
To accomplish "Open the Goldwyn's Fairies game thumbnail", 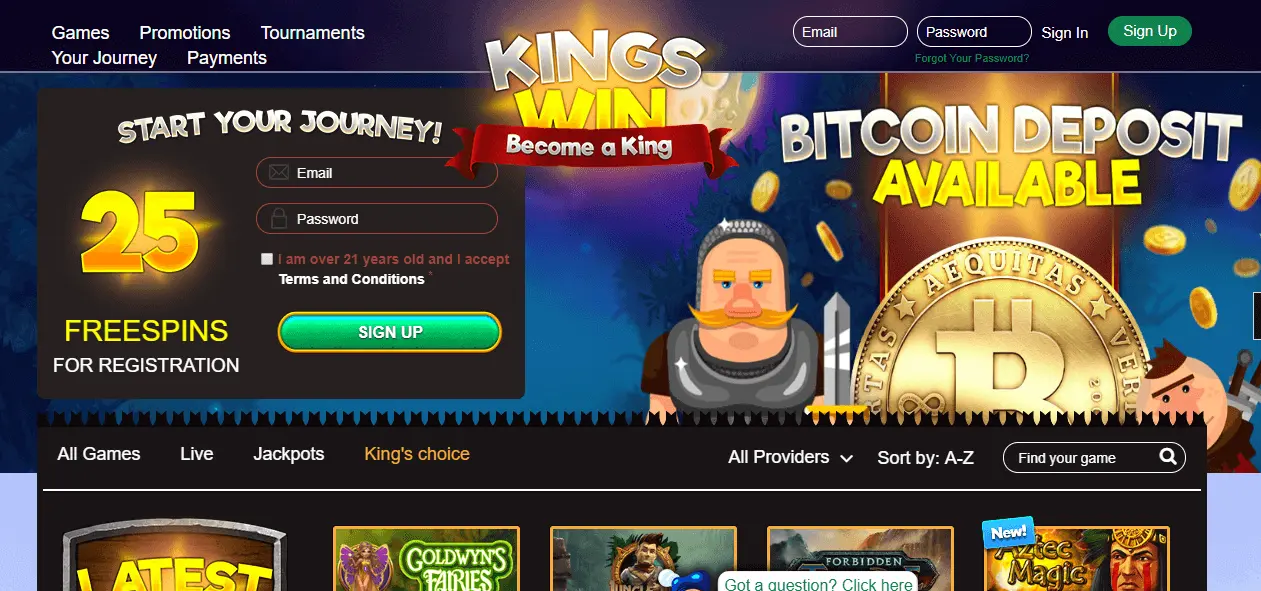I will pos(426,559).
